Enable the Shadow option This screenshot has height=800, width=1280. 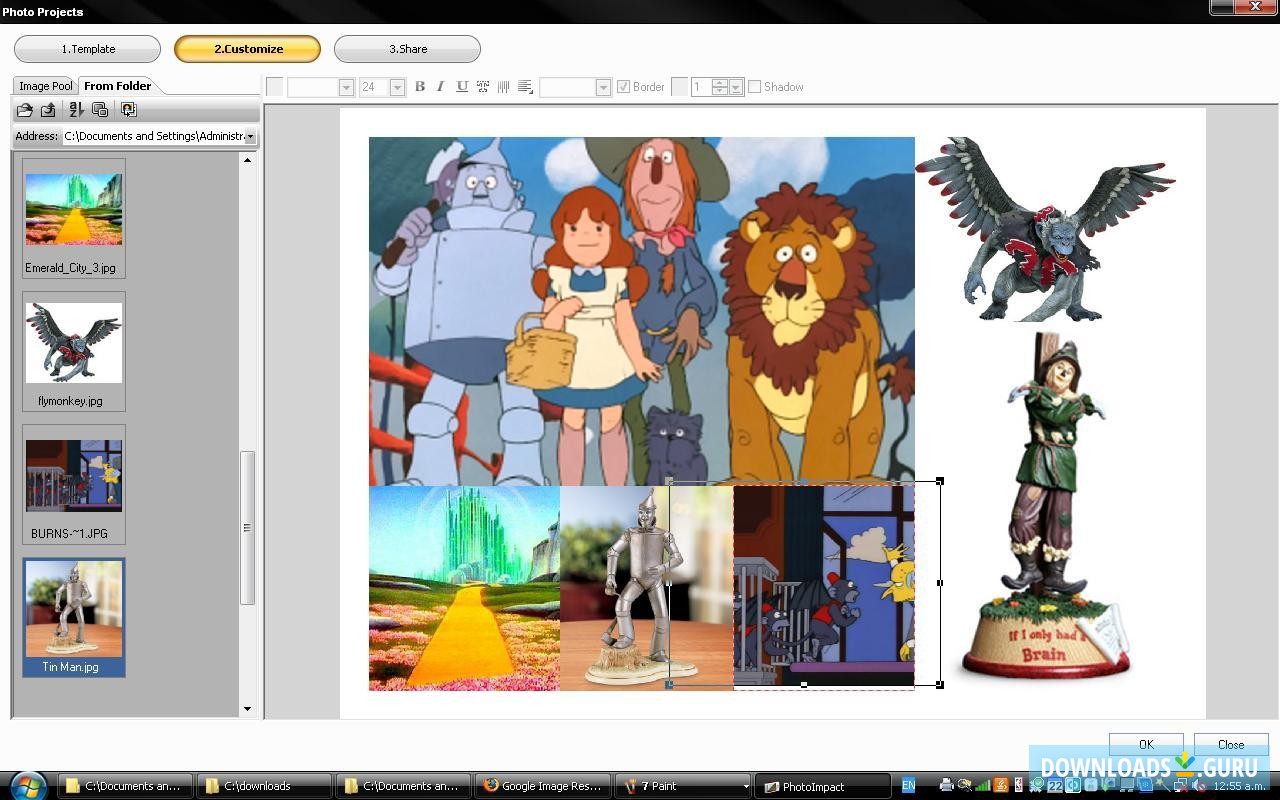tap(756, 87)
